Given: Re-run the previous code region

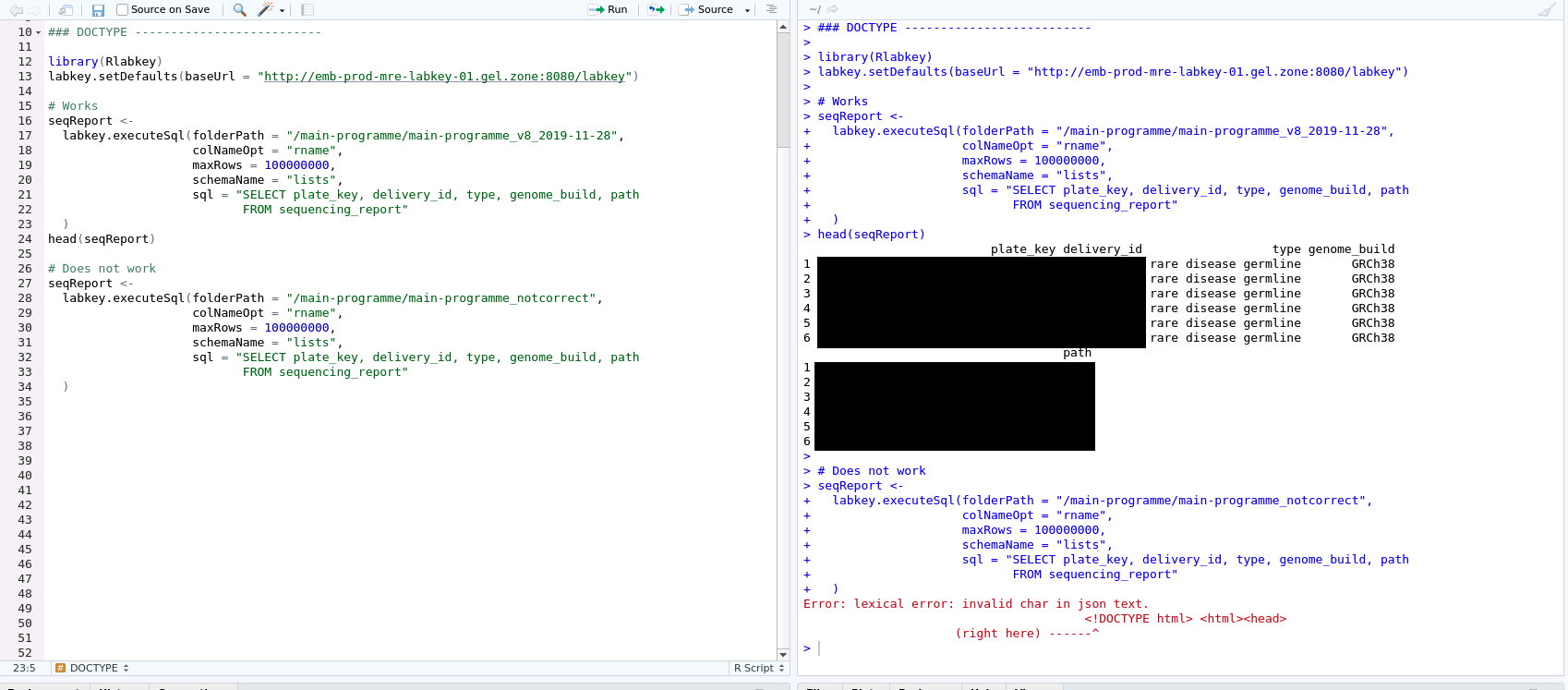Looking at the screenshot, I should pyautogui.click(x=656, y=9).
